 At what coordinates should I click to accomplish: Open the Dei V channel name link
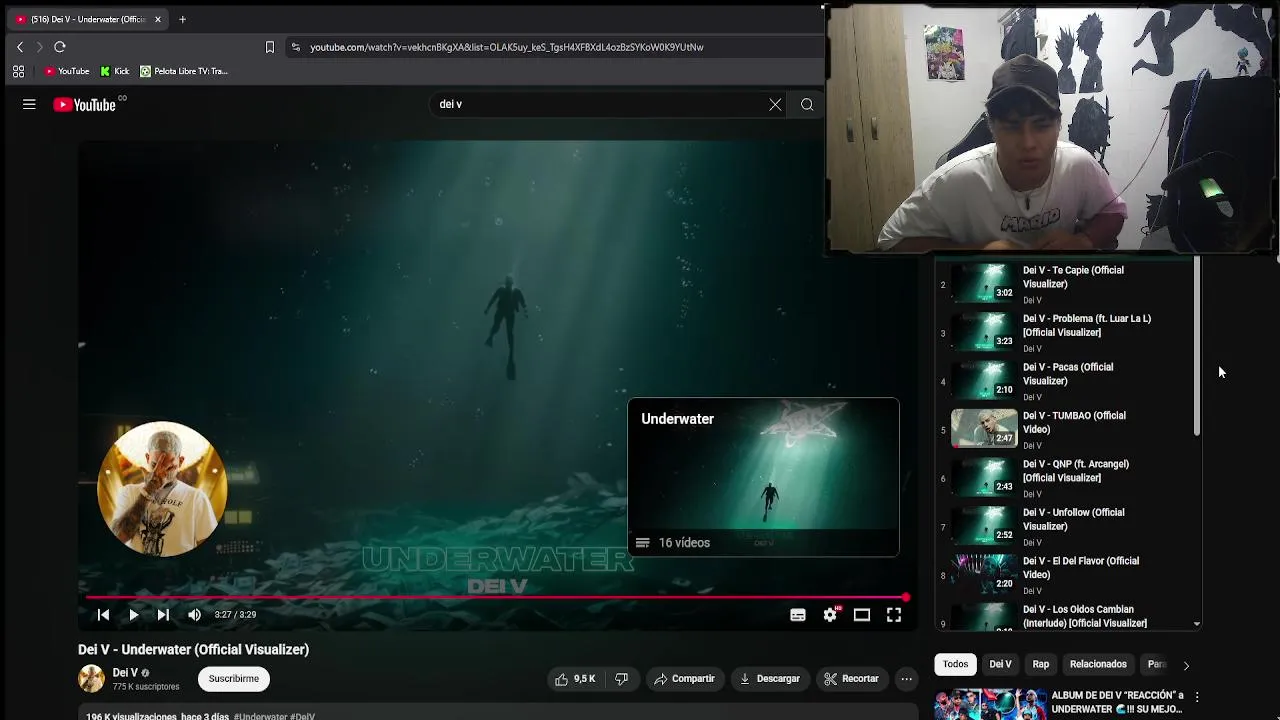tap(125, 673)
